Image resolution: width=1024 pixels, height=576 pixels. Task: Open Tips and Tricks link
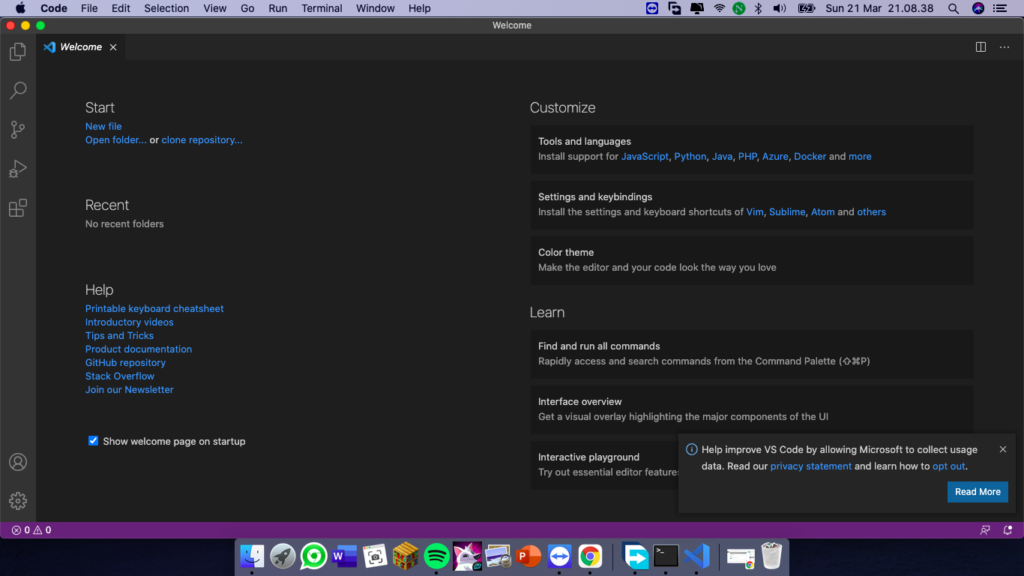tap(120, 336)
